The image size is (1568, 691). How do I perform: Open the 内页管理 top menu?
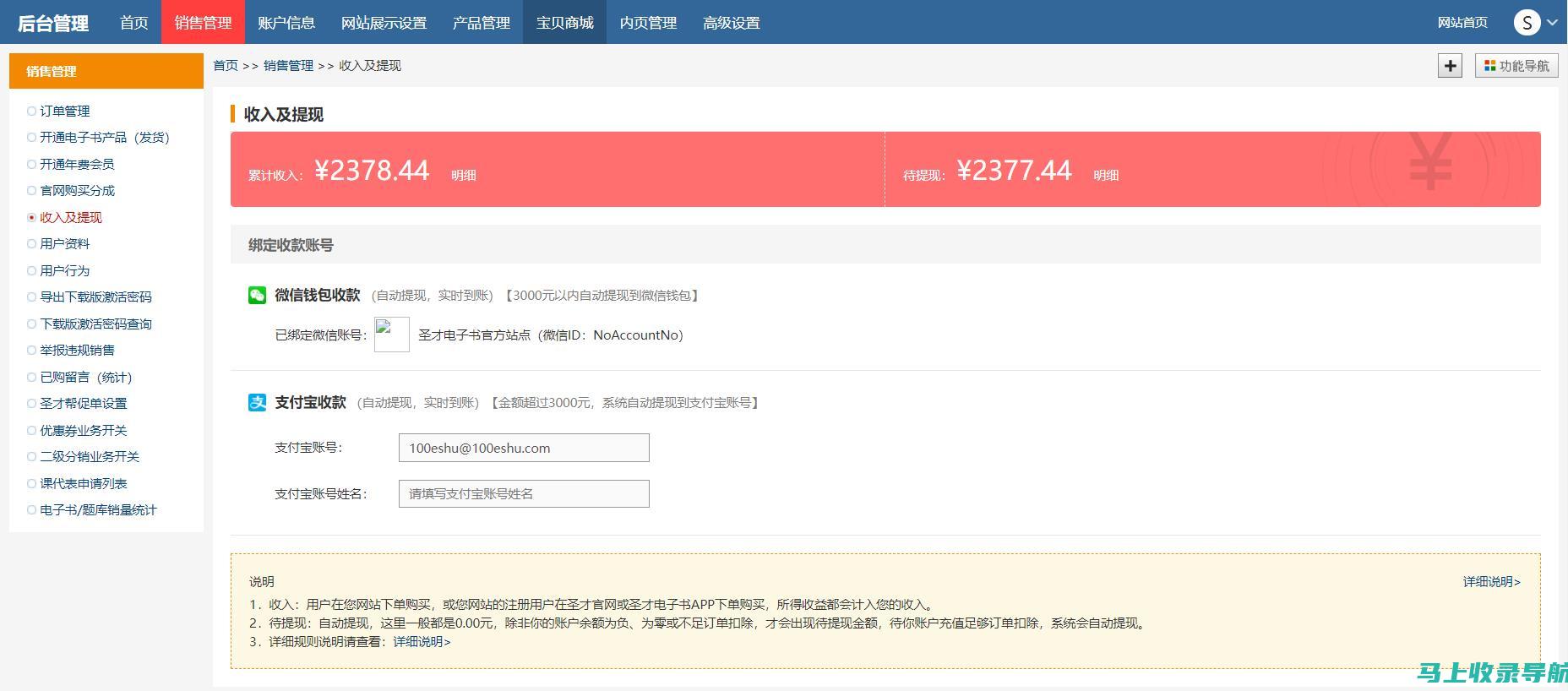click(648, 23)
